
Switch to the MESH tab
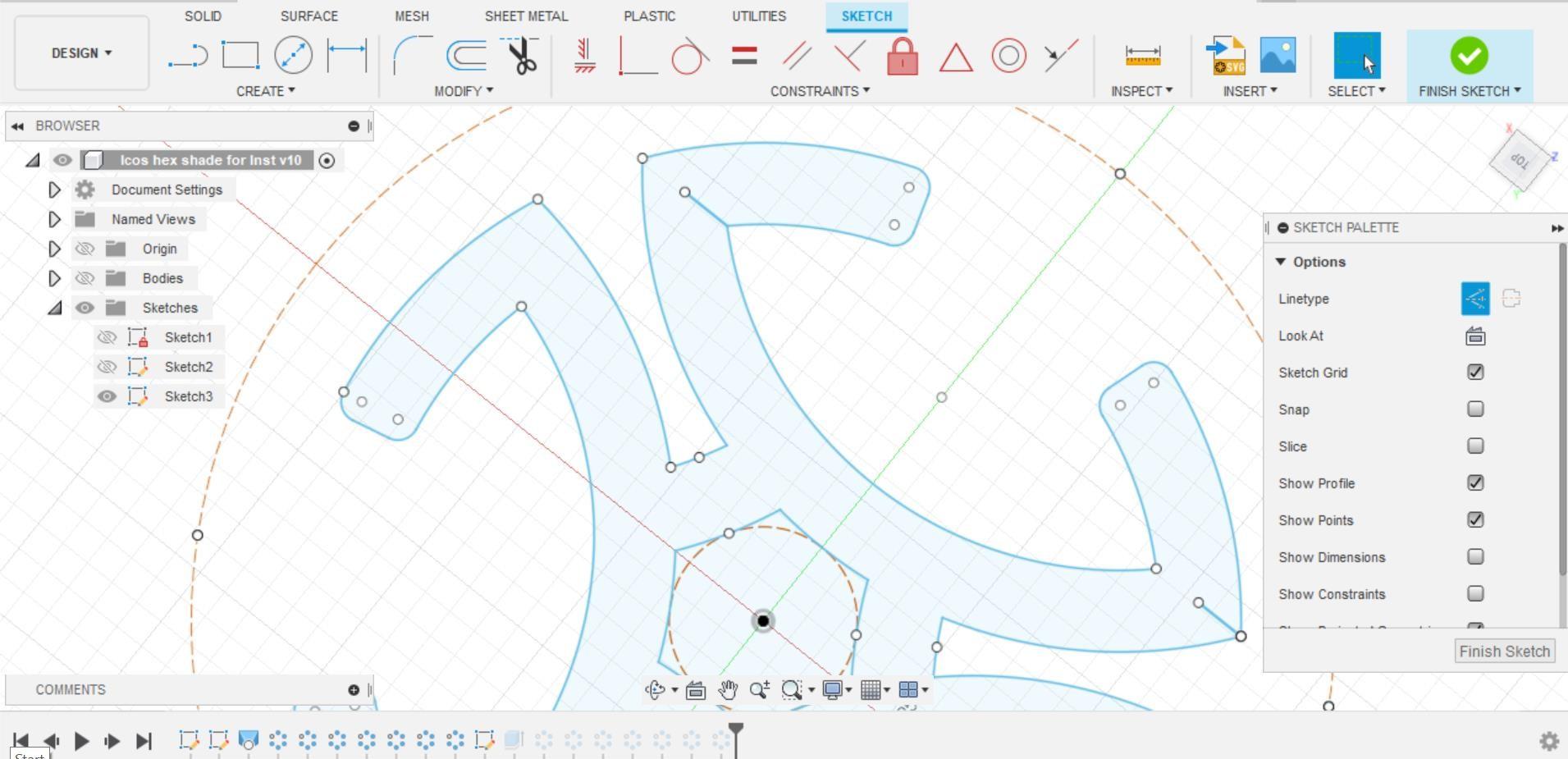click(411, 16)
